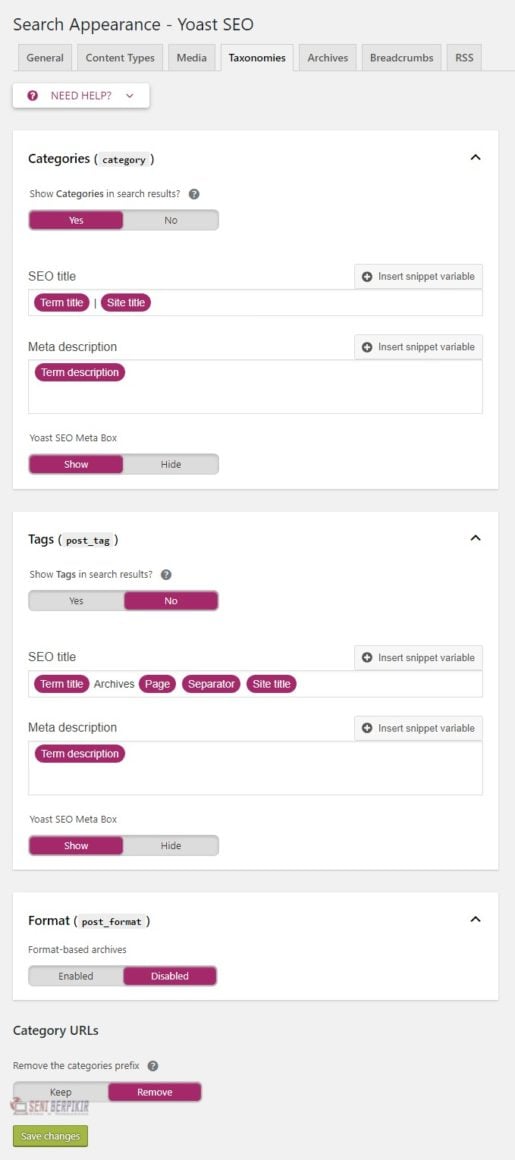Click Term description pill in Categories meta description
The width and height of the screenshot is (515, 1160).
(80, 372)
